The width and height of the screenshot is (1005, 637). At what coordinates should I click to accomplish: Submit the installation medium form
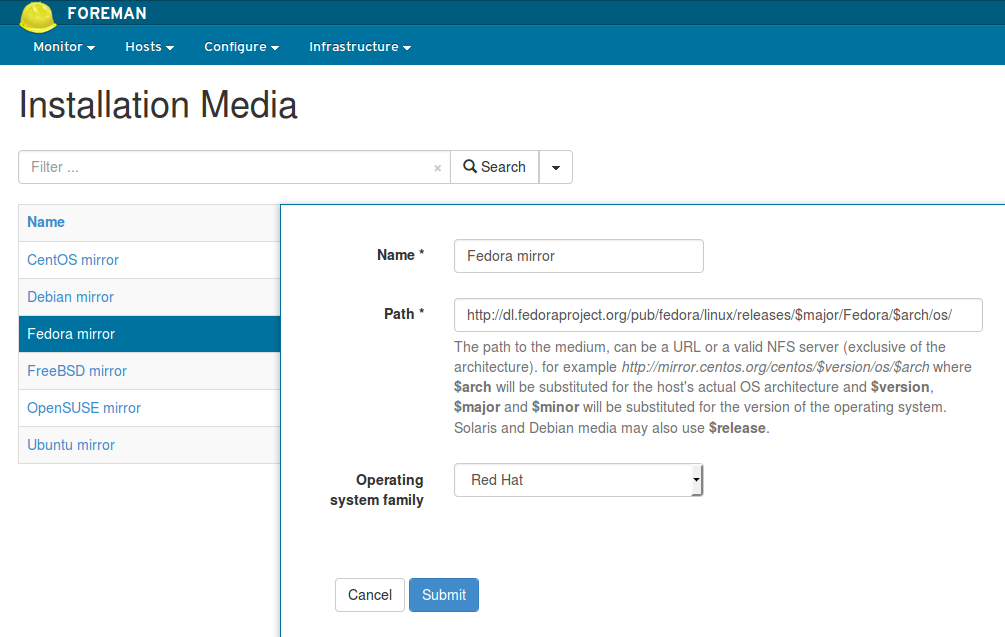click(x=444, y=595)
